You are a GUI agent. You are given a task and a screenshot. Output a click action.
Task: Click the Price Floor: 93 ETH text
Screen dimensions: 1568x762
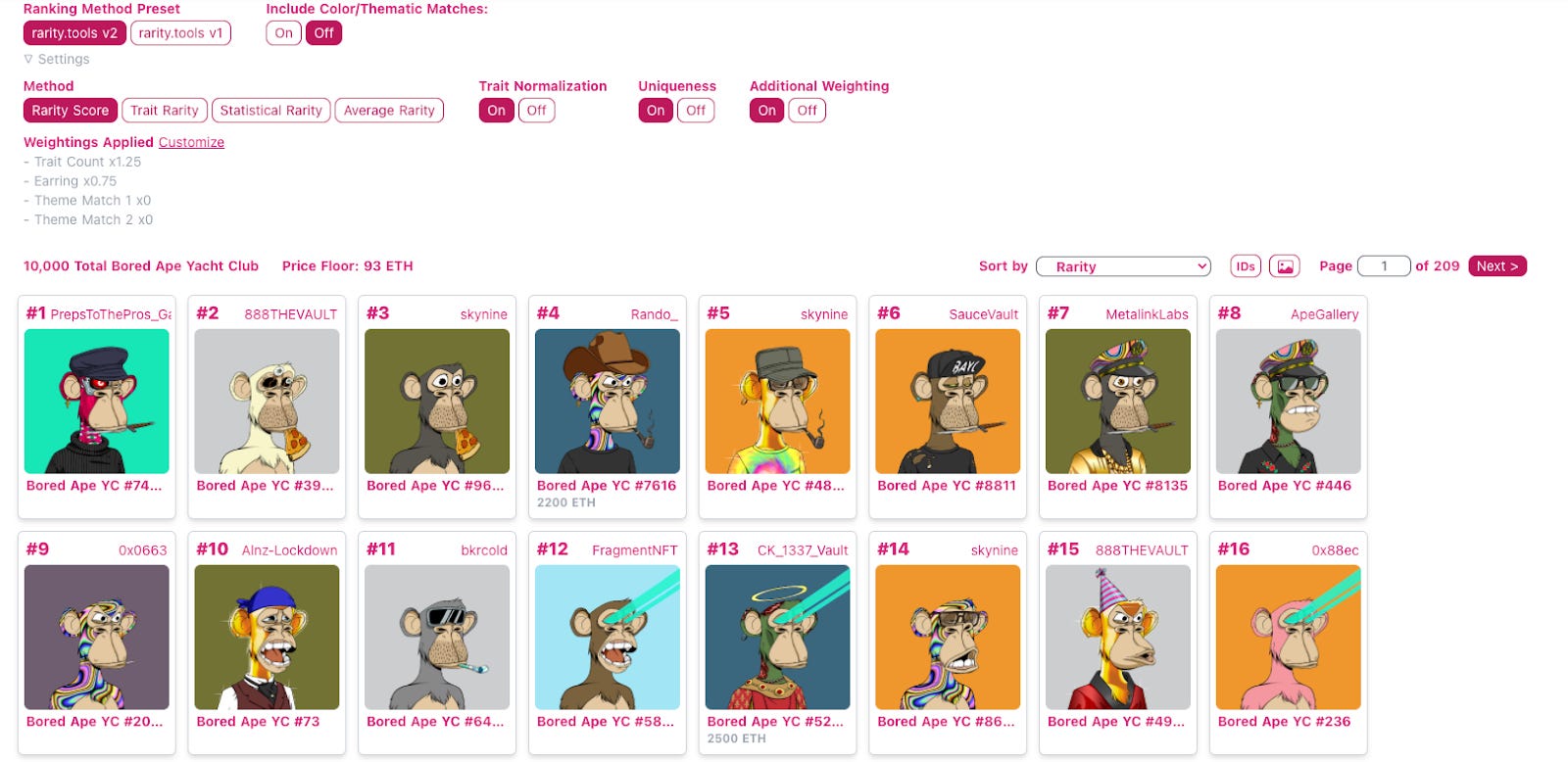click(x=348, y=266)
